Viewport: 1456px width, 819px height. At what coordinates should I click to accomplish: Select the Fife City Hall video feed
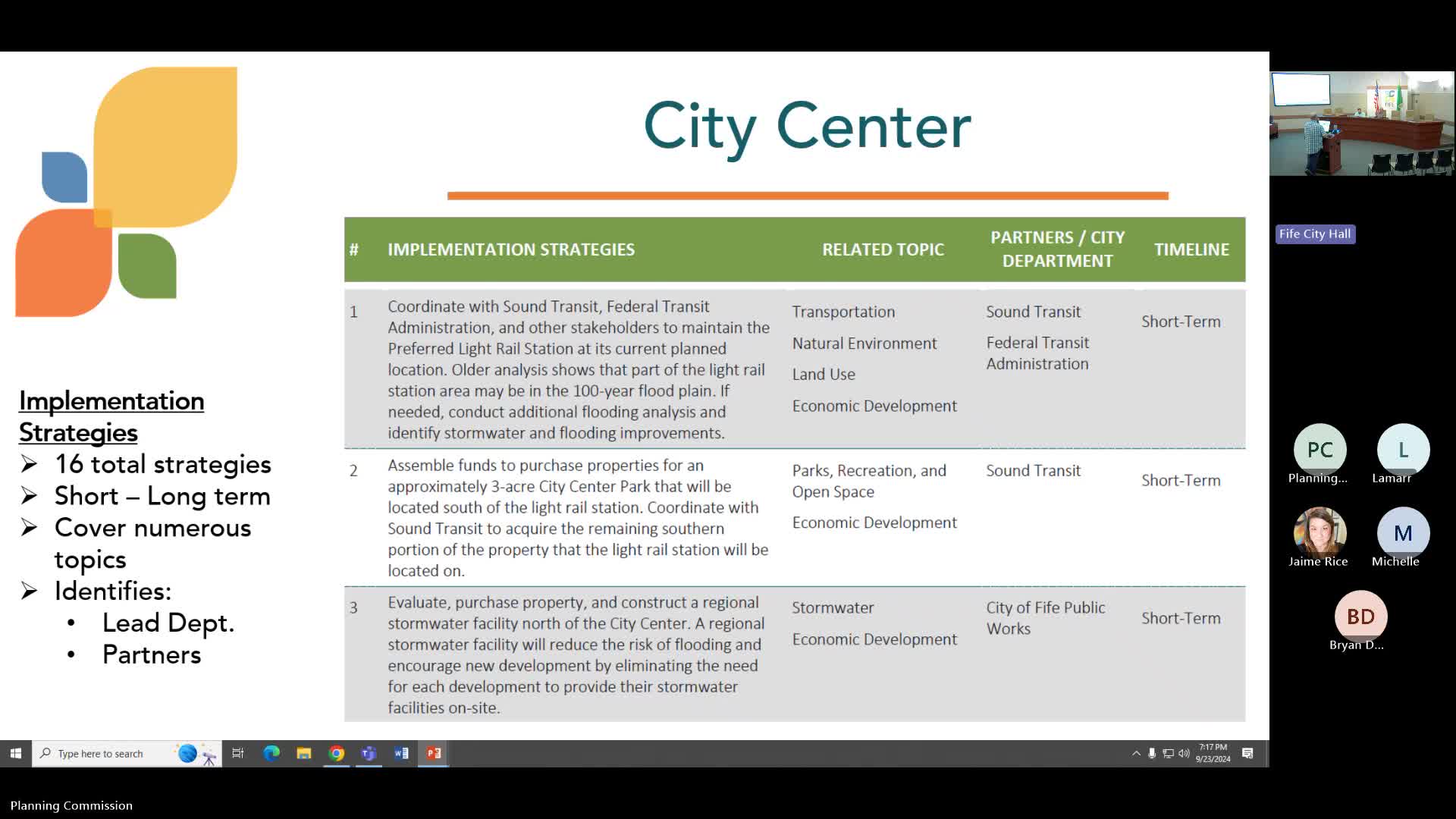pos(1362,124)
